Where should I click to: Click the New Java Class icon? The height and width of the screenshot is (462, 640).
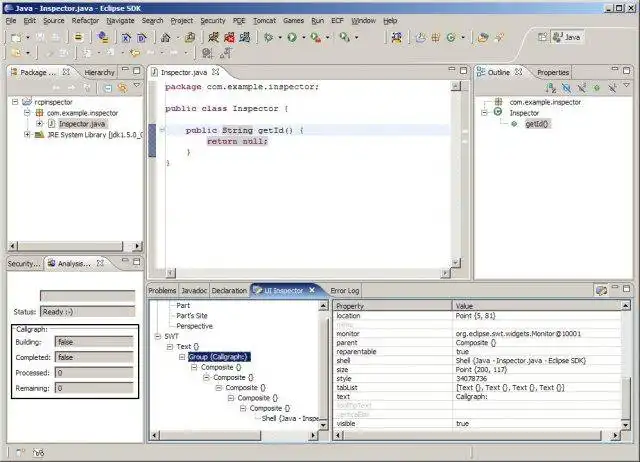tap(451, 38)
